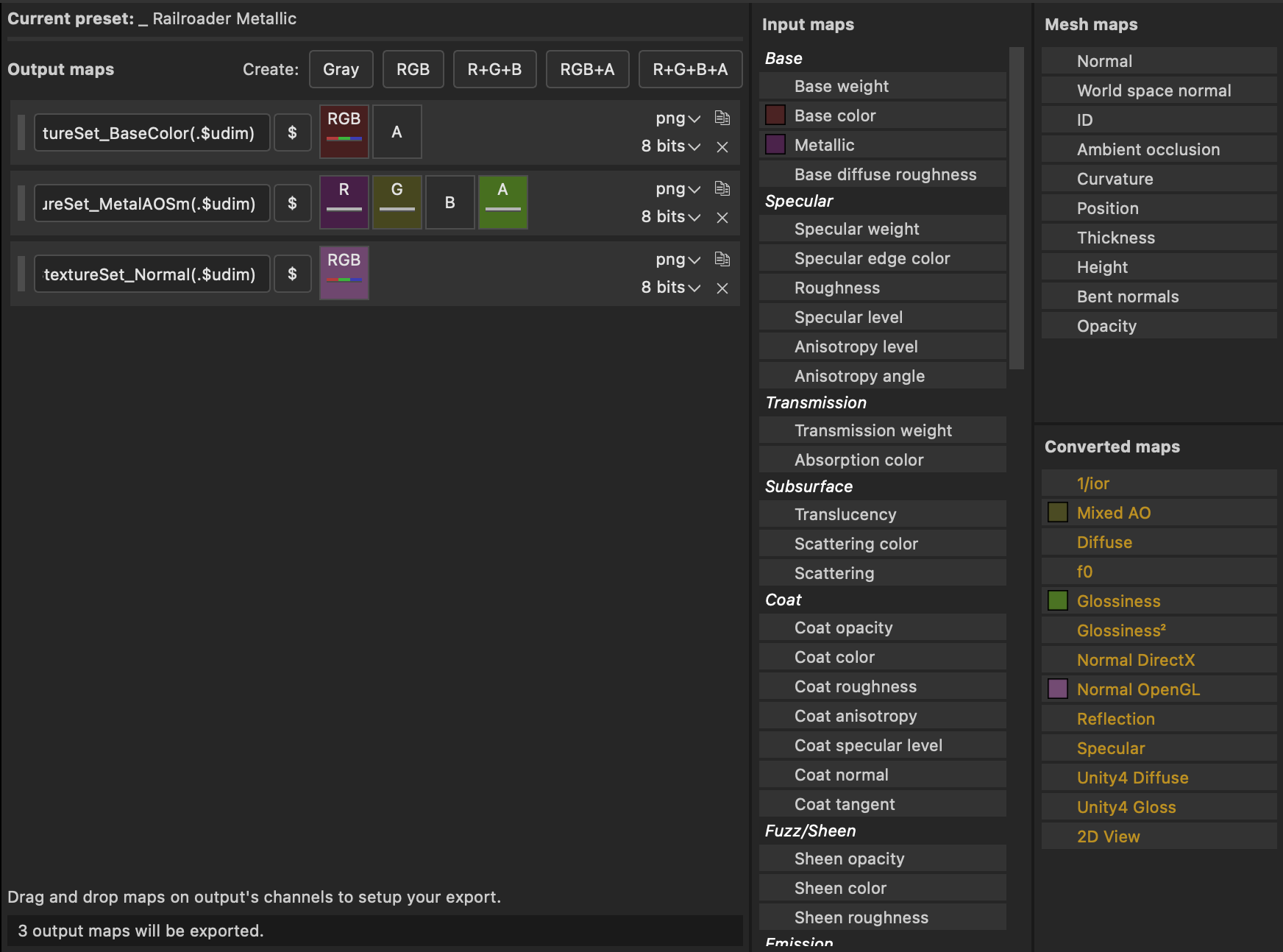Select Normal OpenGL in Converted maps
Viewport: 1283px width, 952px height.
[x=1159, y=689]
